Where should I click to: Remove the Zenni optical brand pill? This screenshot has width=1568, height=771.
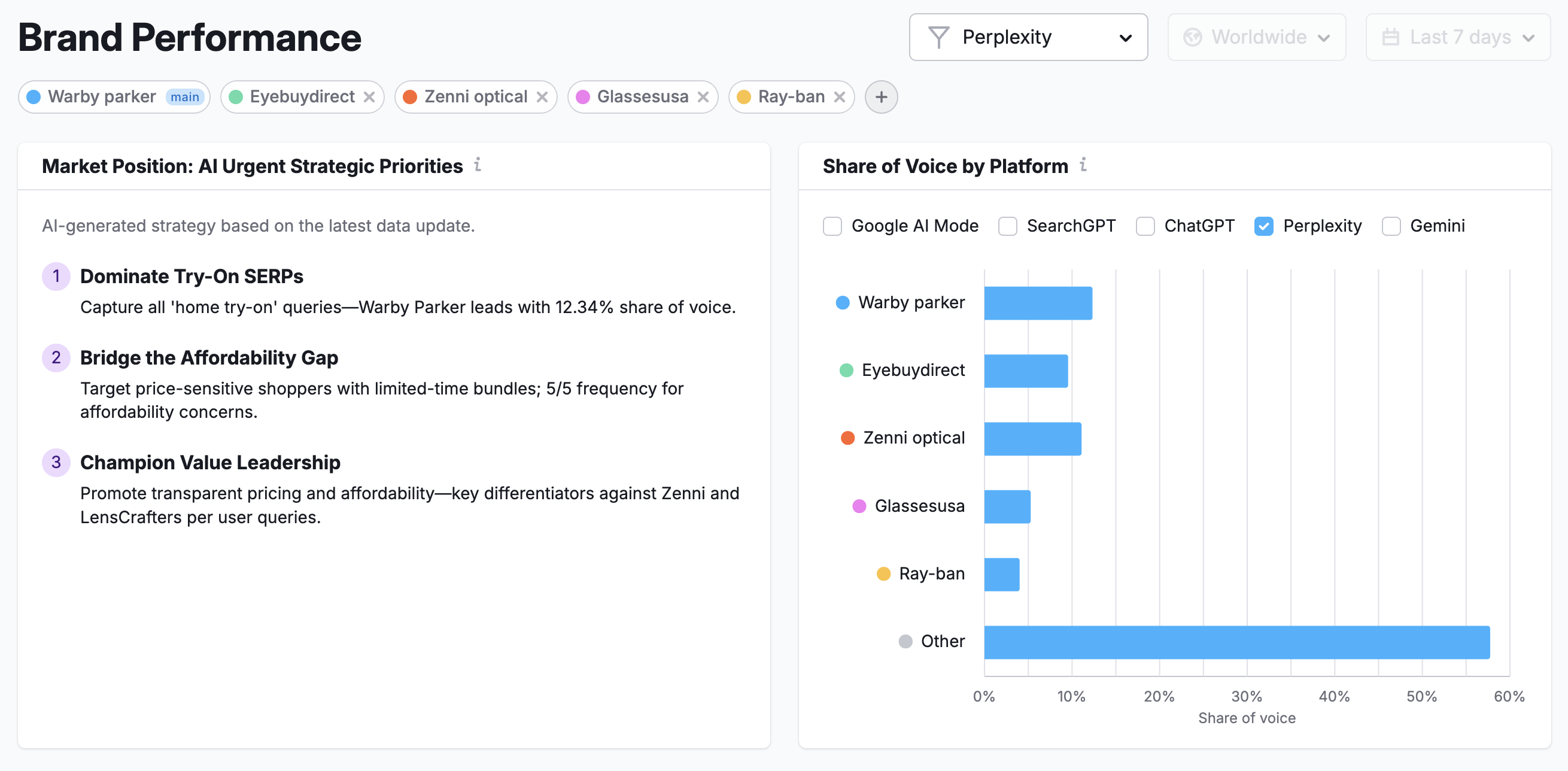click(x=543, y=96)
